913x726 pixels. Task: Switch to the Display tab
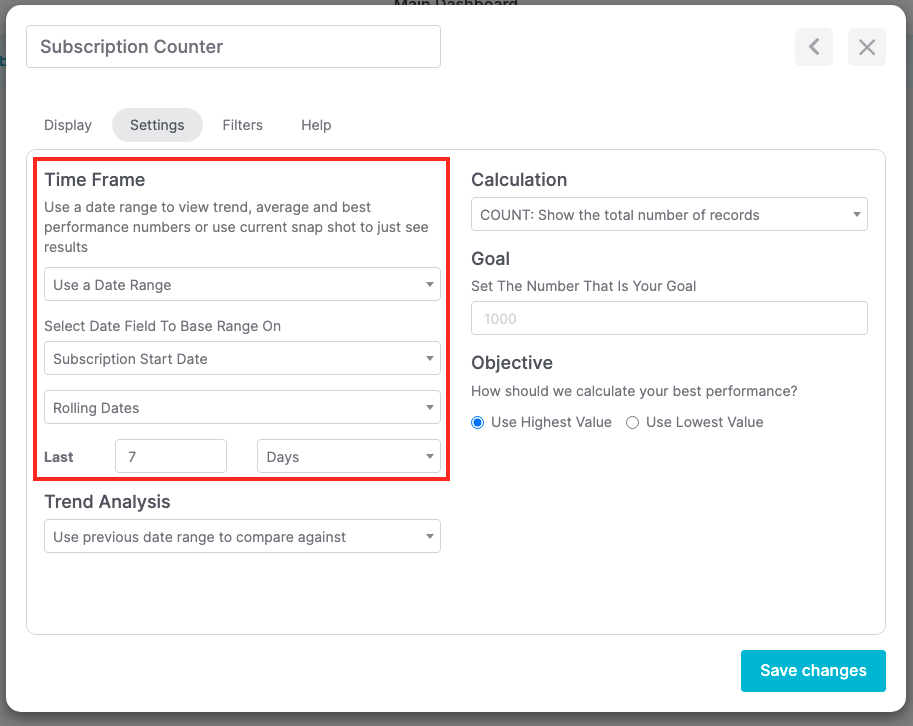point(67,125)
